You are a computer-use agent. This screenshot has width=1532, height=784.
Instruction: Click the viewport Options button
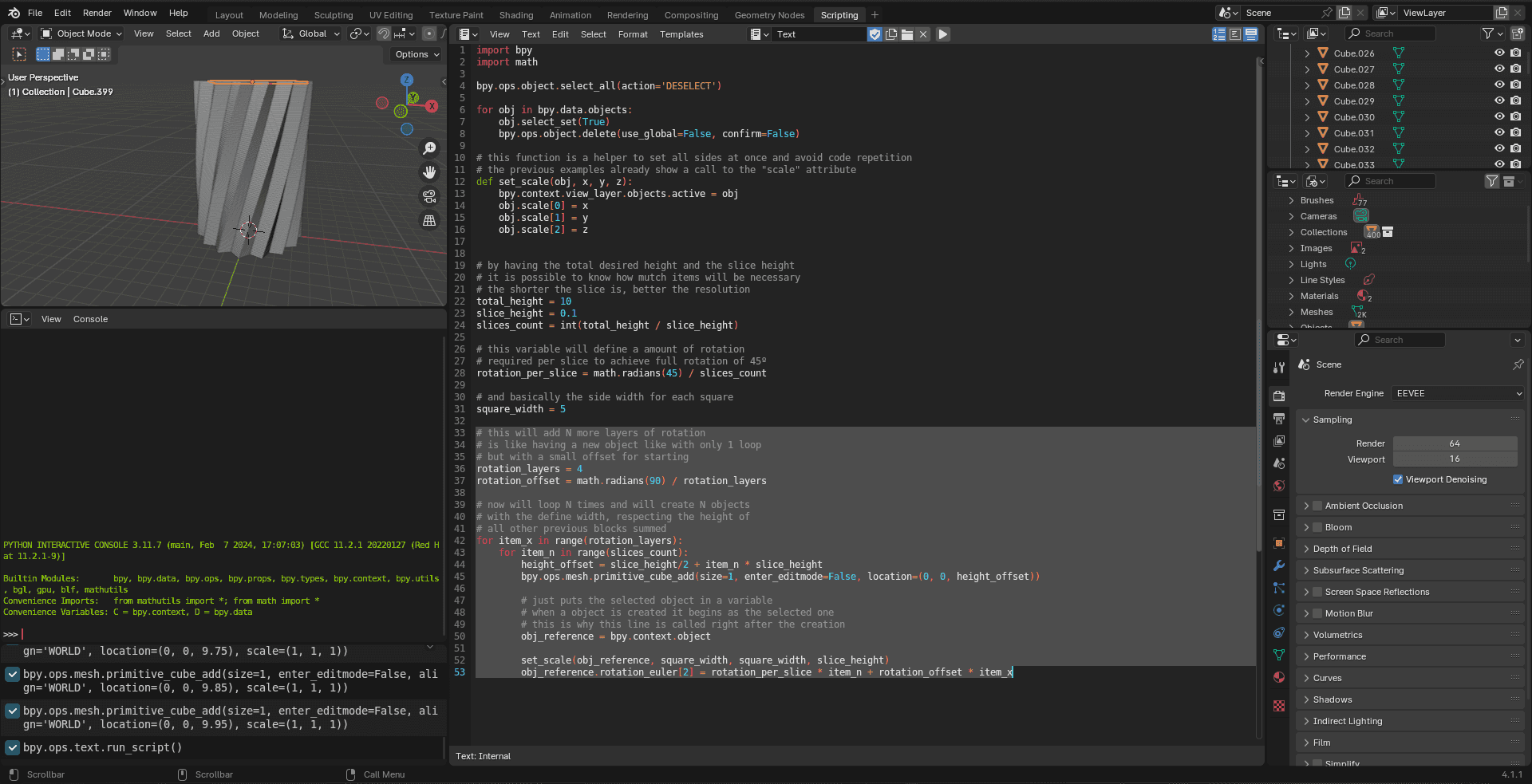[x=417, y=54]
